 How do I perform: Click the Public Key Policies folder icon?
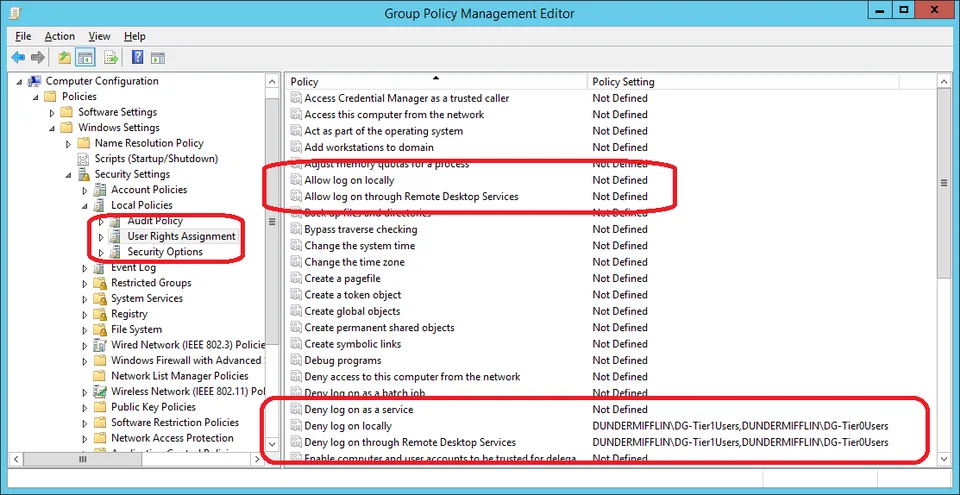click(100, 407)
